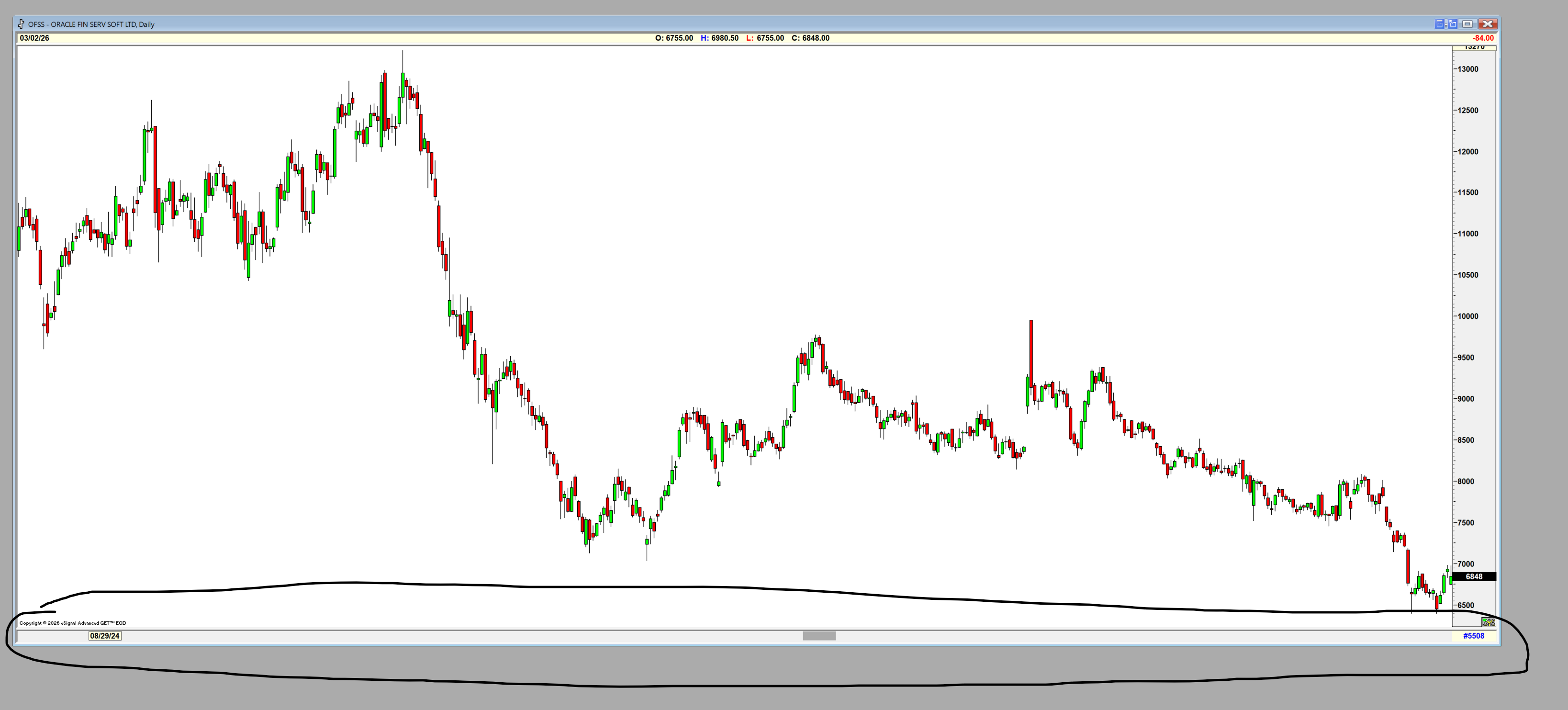Viewport: 1568px width, 710px height.
Task: Click the 6848 current price tag
Action: pos(1474,576)
